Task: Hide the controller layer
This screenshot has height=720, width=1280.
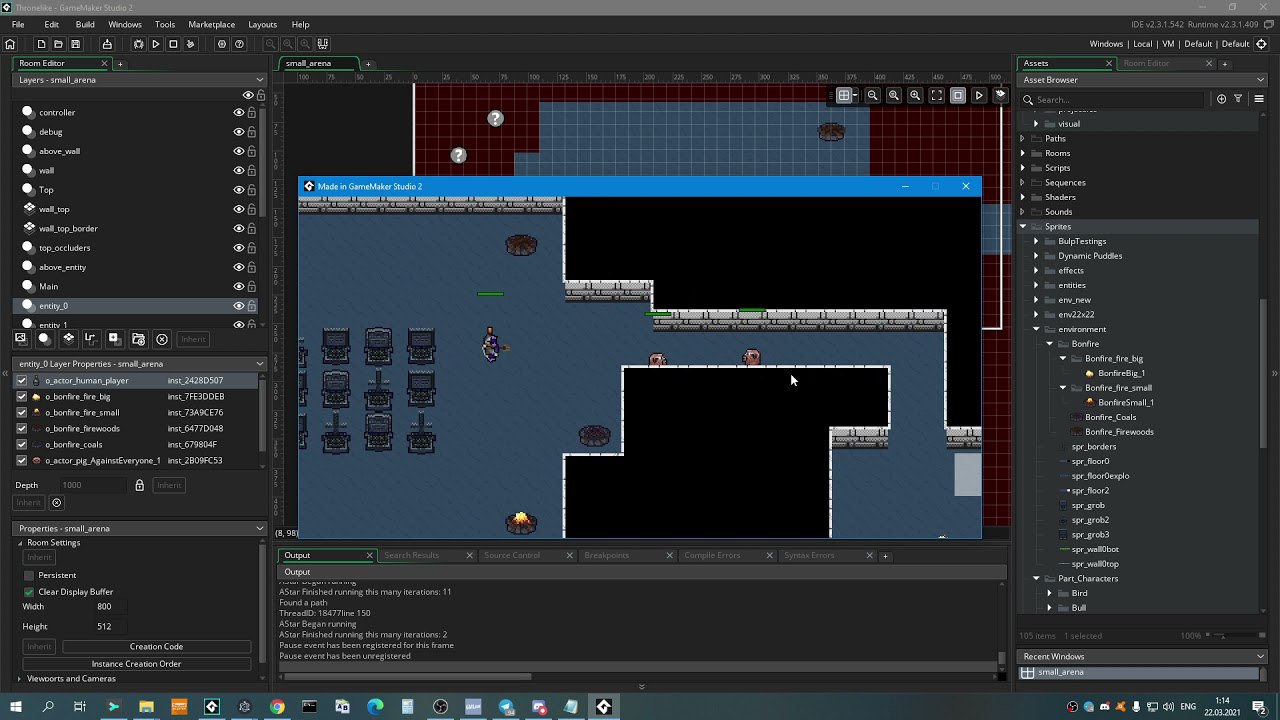Action: coord(239,112)
